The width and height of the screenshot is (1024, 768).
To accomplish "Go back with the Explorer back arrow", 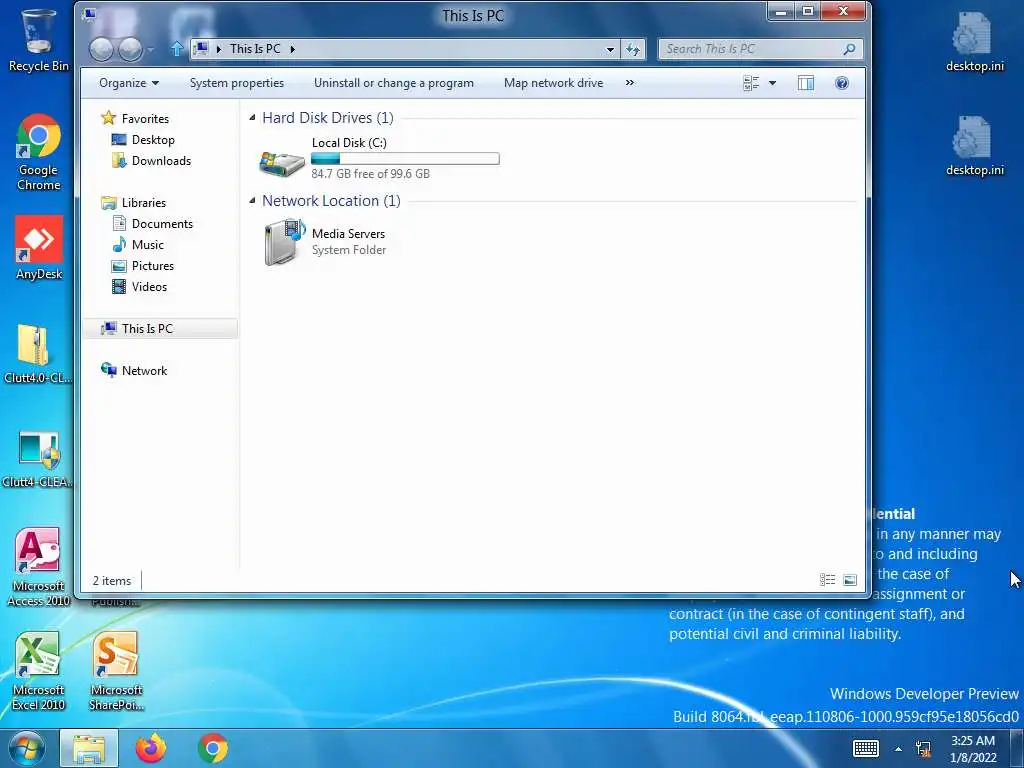I will pyautogui.click(x=101, y=49).
